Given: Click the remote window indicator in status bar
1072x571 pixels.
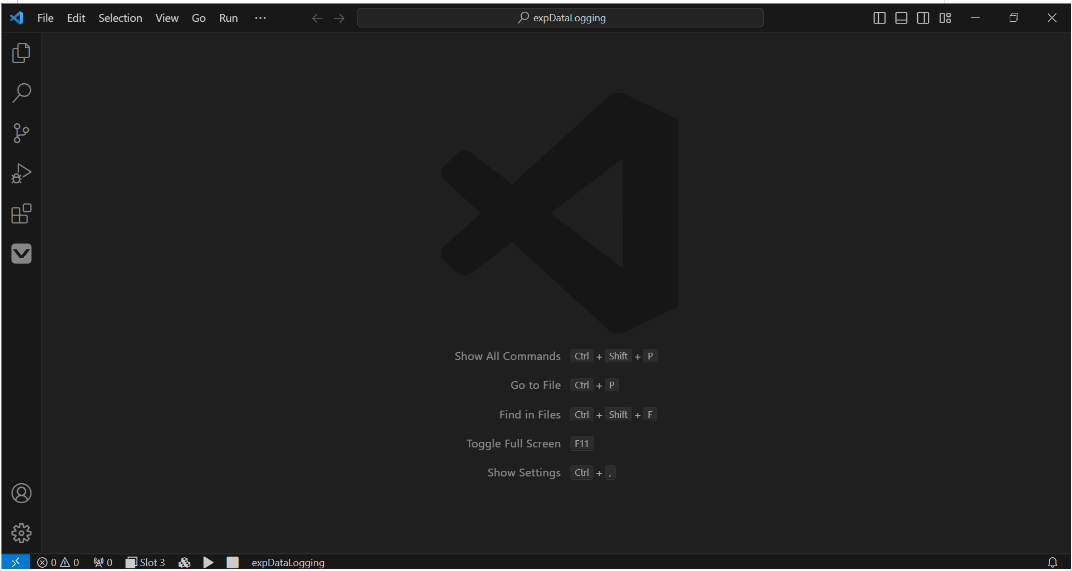Looking at the screenshot, I should coord(15,562).
